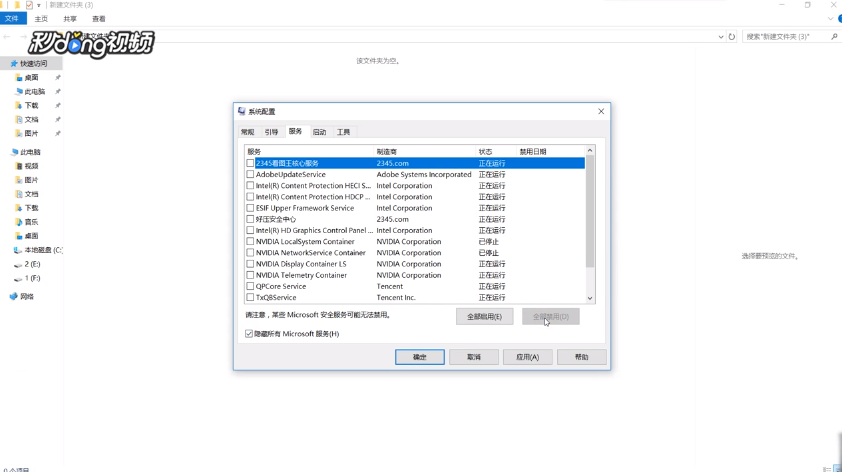Open the 视频 folder icon under This PC
This screenshot has width=842, height=472.
(x=19, y=166)
